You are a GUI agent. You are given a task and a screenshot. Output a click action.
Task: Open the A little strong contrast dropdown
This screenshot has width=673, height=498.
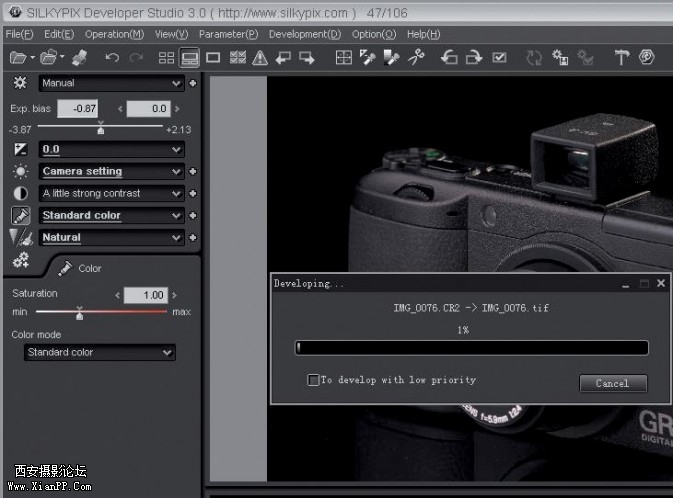112,194
